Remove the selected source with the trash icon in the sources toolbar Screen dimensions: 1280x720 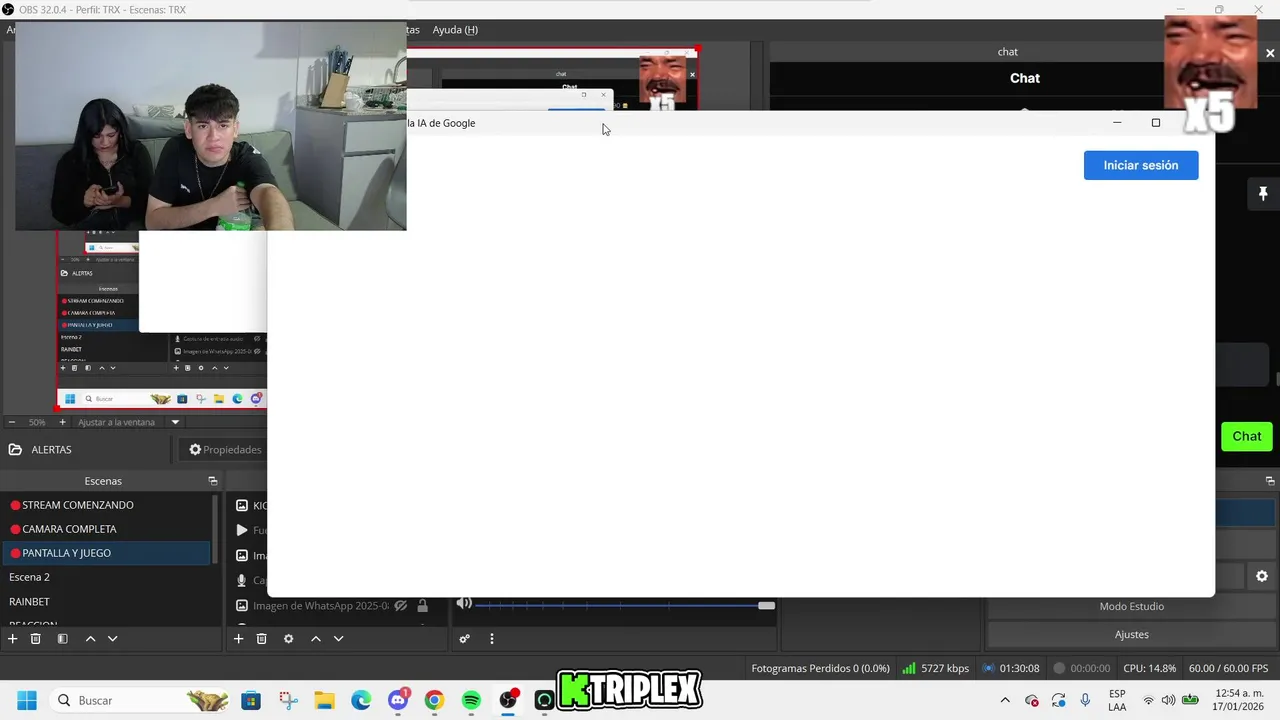[262, 639]
